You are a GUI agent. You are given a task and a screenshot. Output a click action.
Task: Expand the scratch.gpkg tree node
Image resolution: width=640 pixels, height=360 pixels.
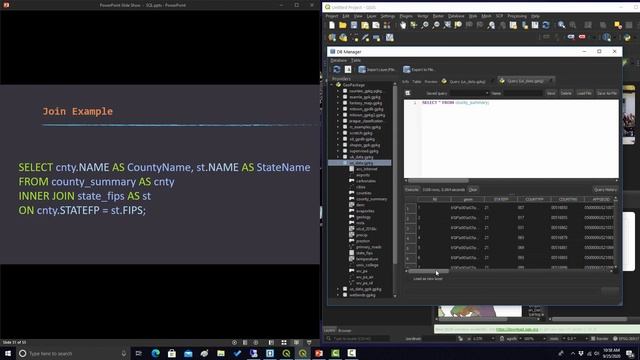coord(338,133)
